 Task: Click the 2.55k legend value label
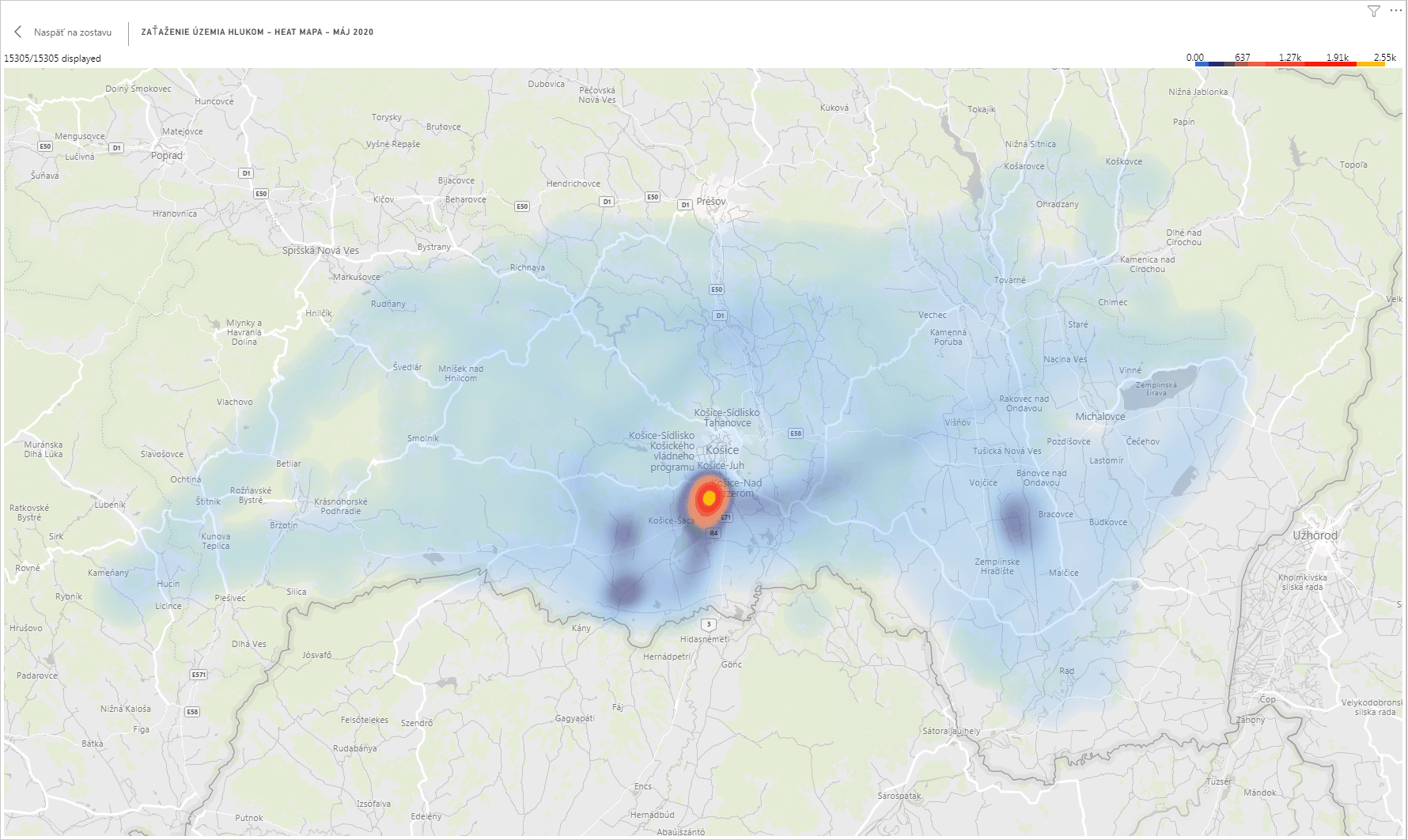[1384, 58]
